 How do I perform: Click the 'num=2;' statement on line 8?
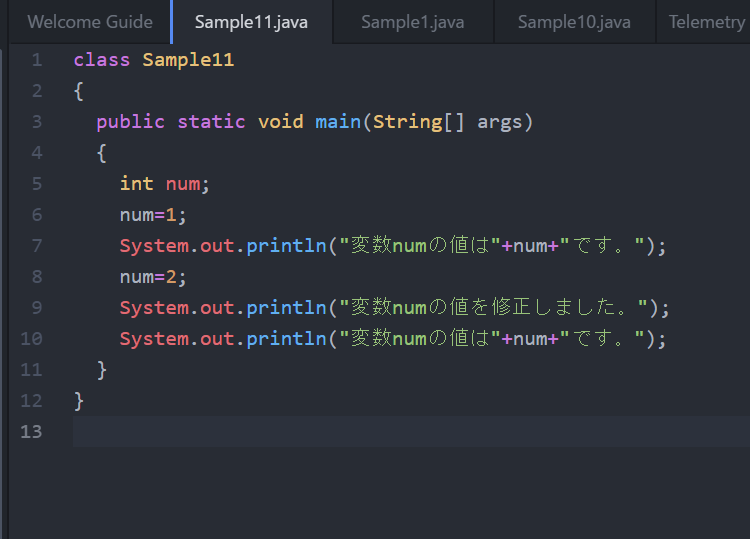pos(153,277)
